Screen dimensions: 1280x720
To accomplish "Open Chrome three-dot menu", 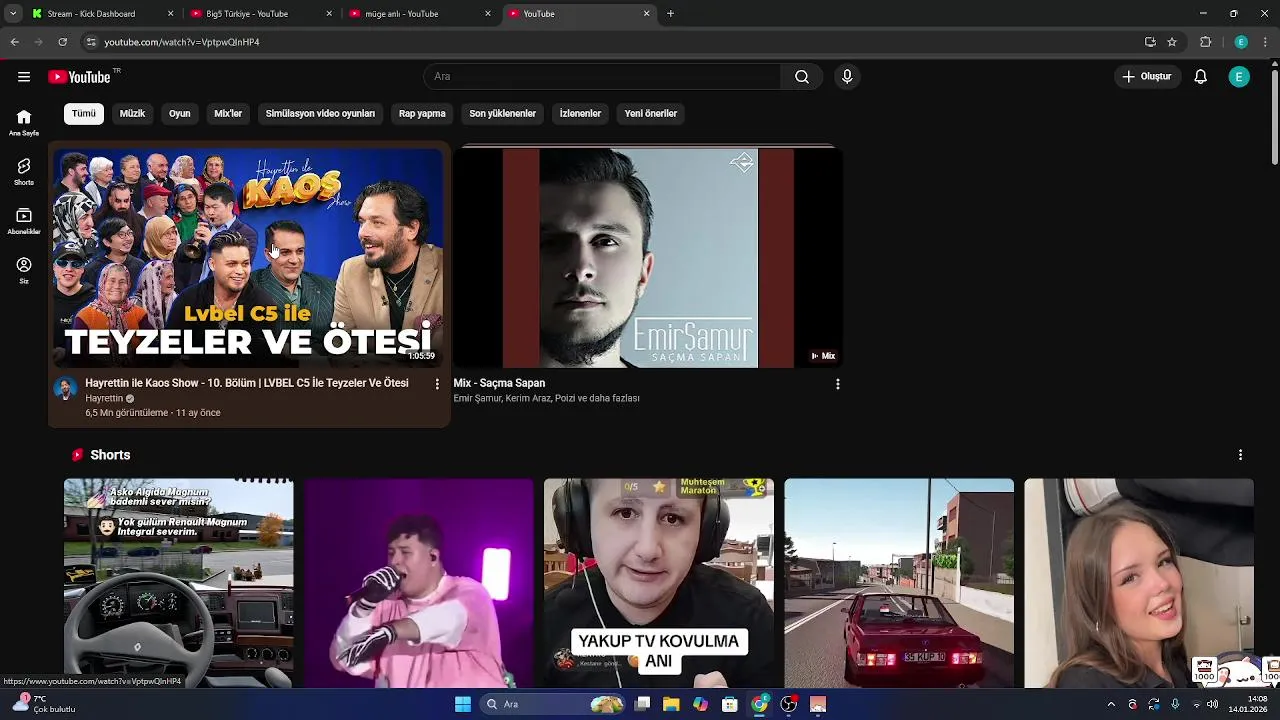I will (1266, 42).
